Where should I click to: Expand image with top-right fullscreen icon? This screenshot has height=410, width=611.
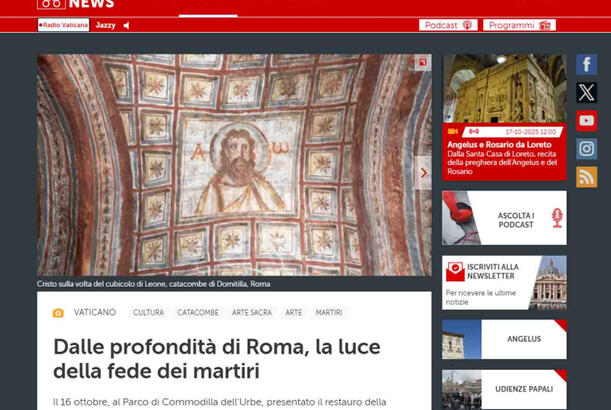point(422,63)
